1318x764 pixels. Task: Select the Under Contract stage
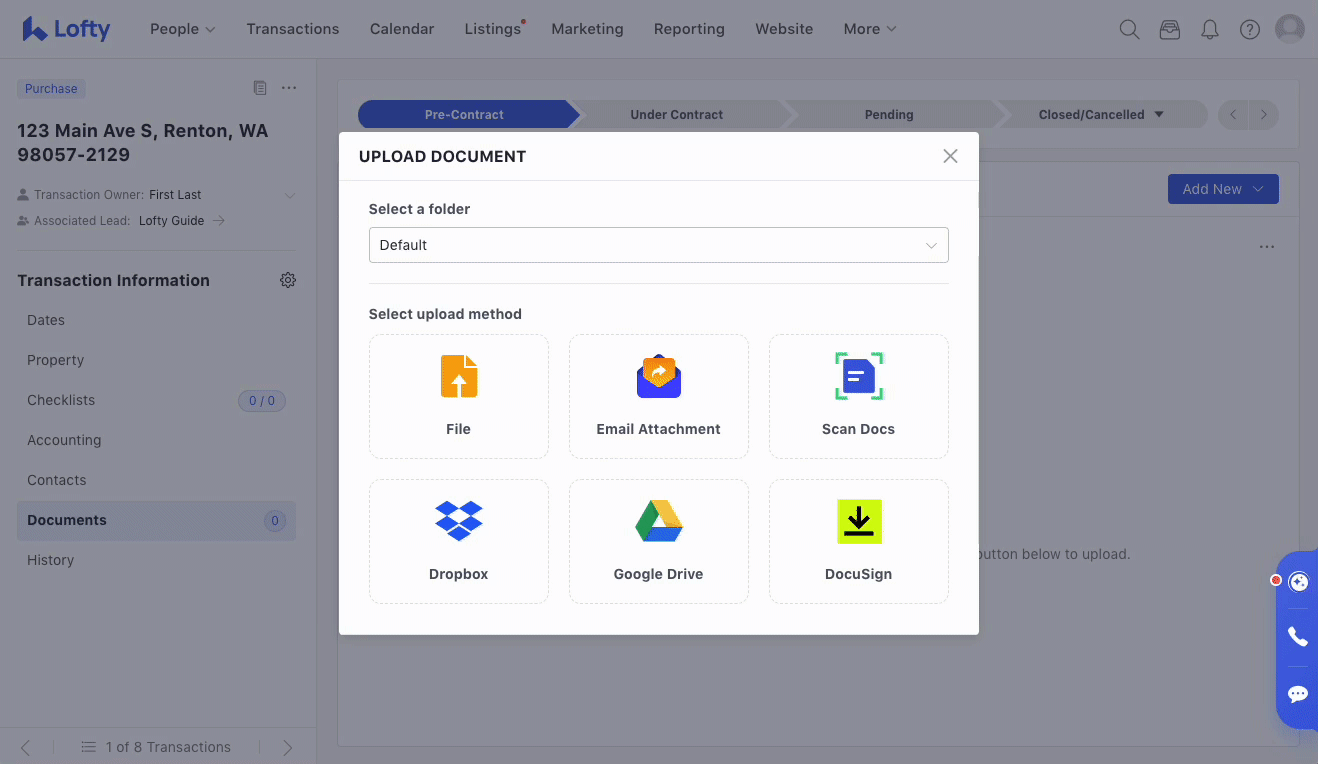pos(677,114)
